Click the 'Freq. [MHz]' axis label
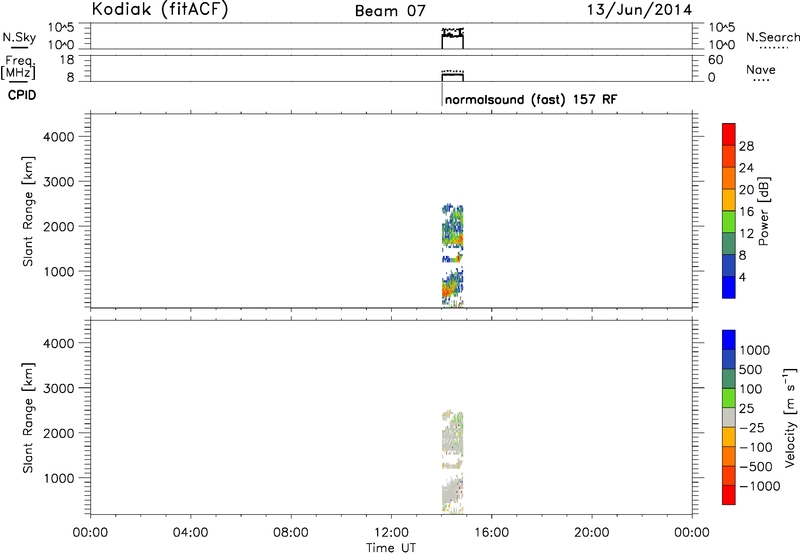The width and height of the screenshot is (800, 554). pos(19,67)
